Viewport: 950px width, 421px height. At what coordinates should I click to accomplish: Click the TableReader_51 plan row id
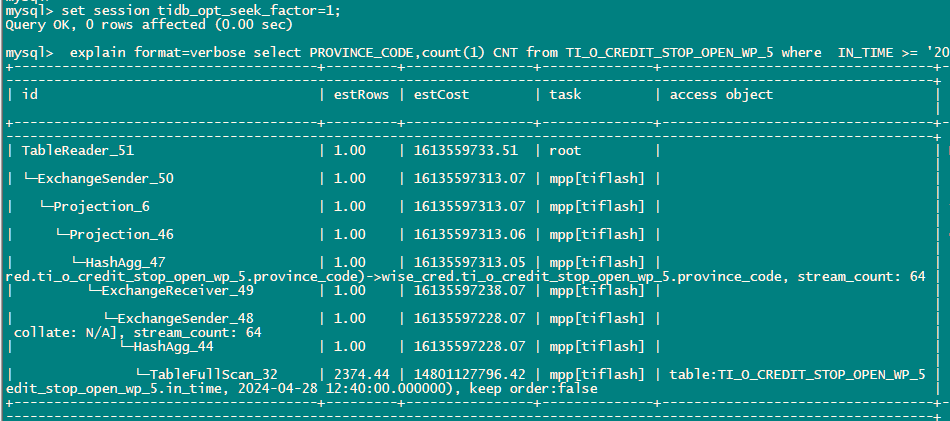point(77,150)
